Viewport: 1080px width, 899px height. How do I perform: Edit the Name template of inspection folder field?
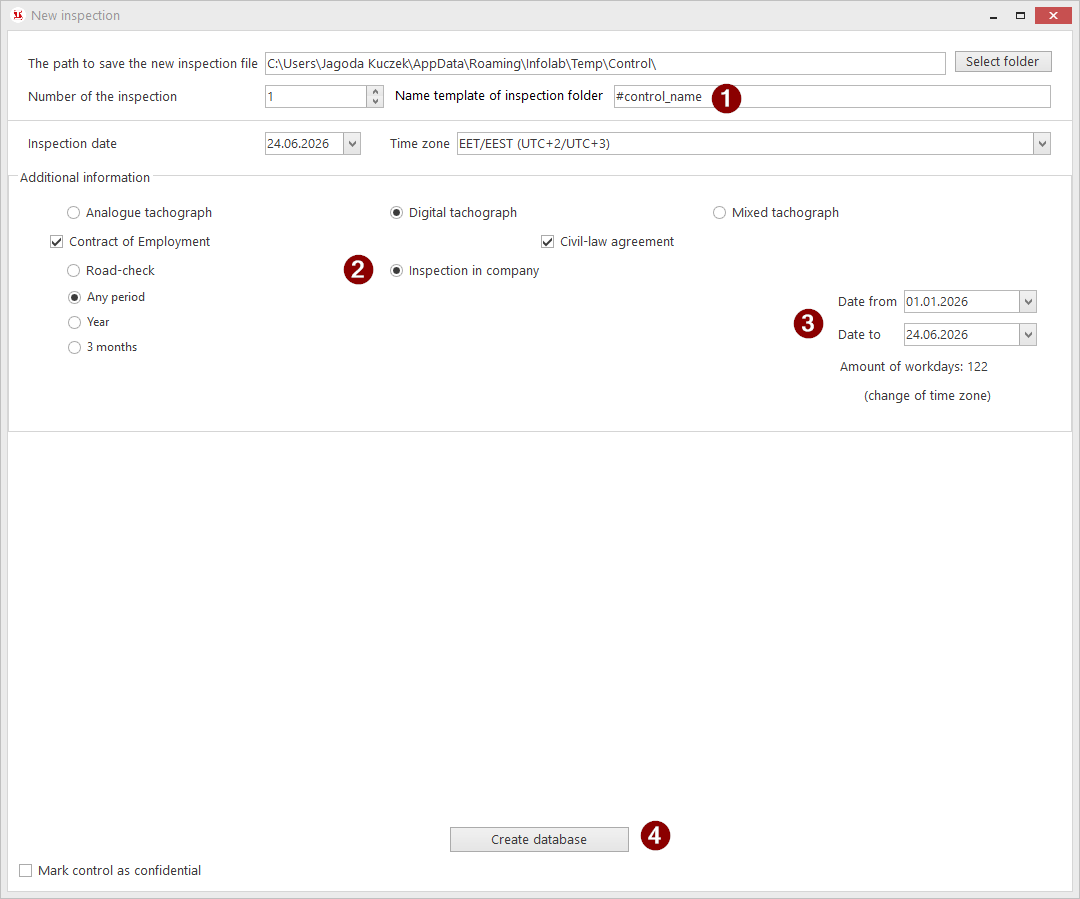click(832, 96)
